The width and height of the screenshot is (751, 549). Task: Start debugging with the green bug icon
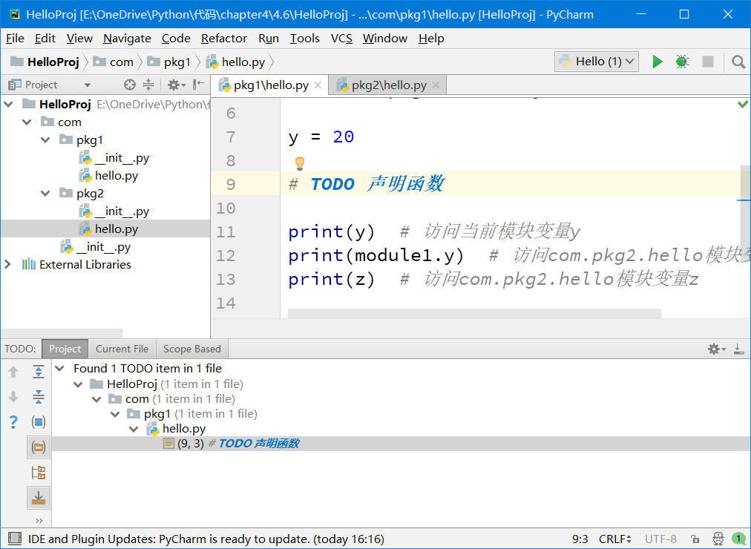point(682,61)
